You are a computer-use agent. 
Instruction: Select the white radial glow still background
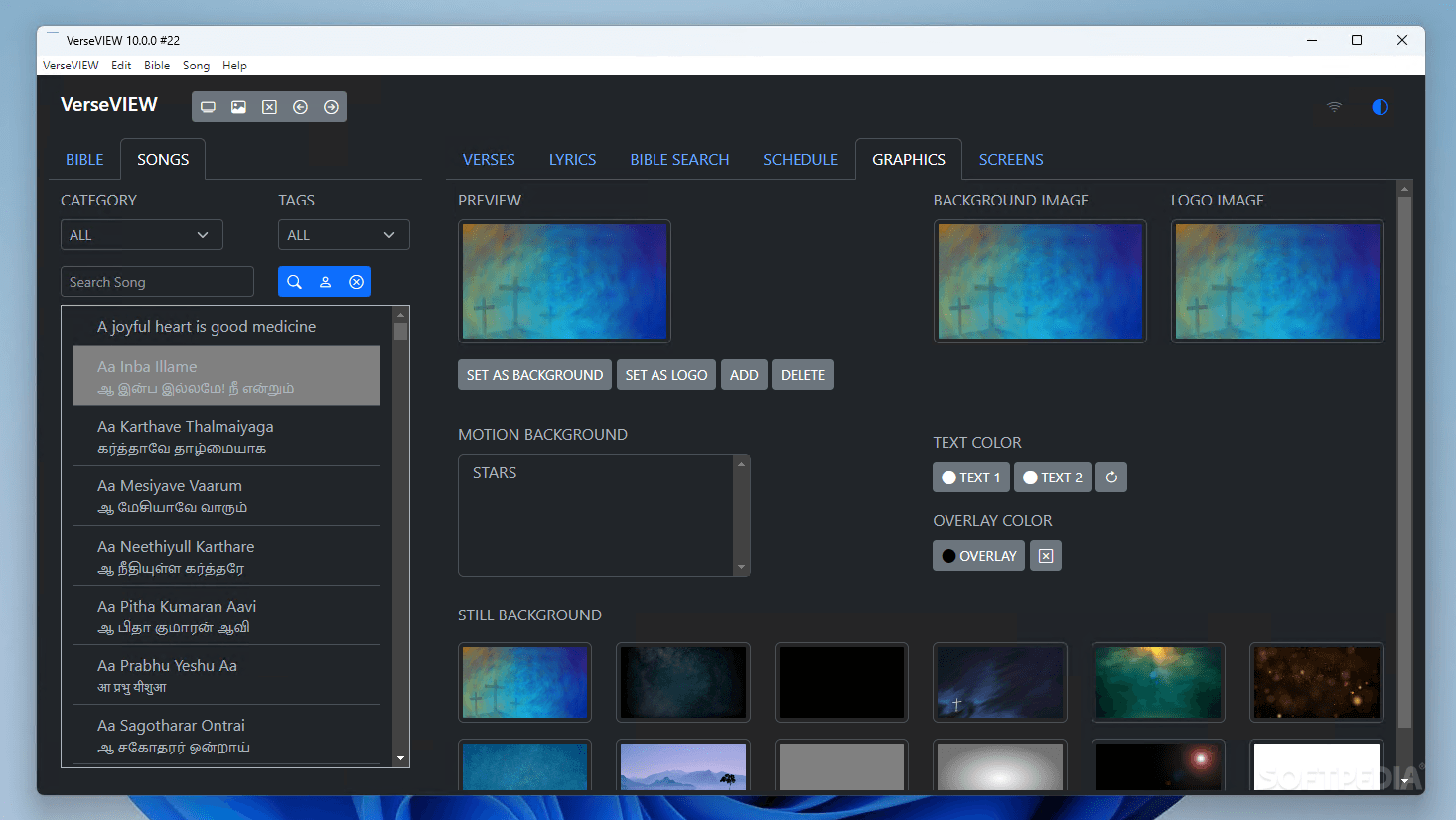point(1000,765)
